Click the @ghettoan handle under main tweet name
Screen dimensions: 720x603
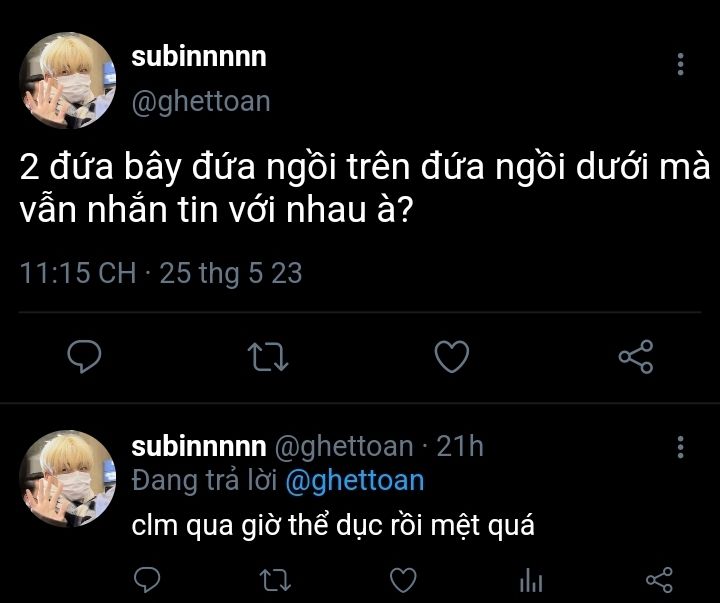click(201, 102)
